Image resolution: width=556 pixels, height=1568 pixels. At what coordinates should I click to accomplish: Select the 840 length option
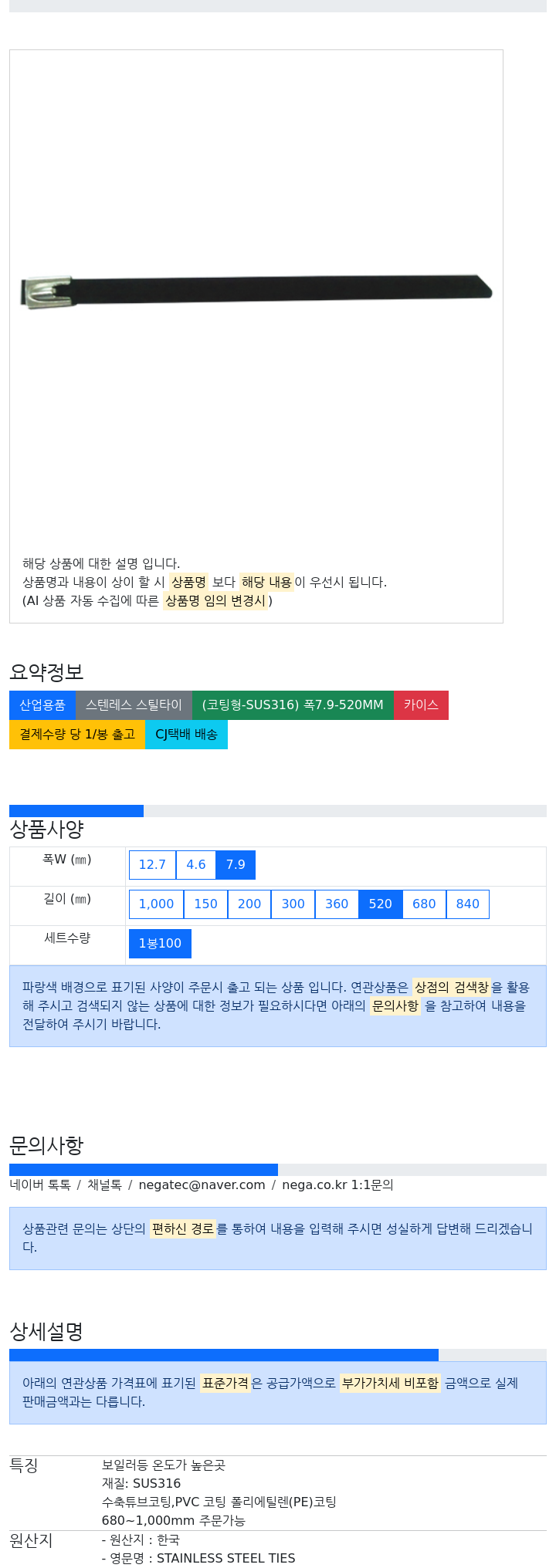pyautogui.click(x=468, y=904)
